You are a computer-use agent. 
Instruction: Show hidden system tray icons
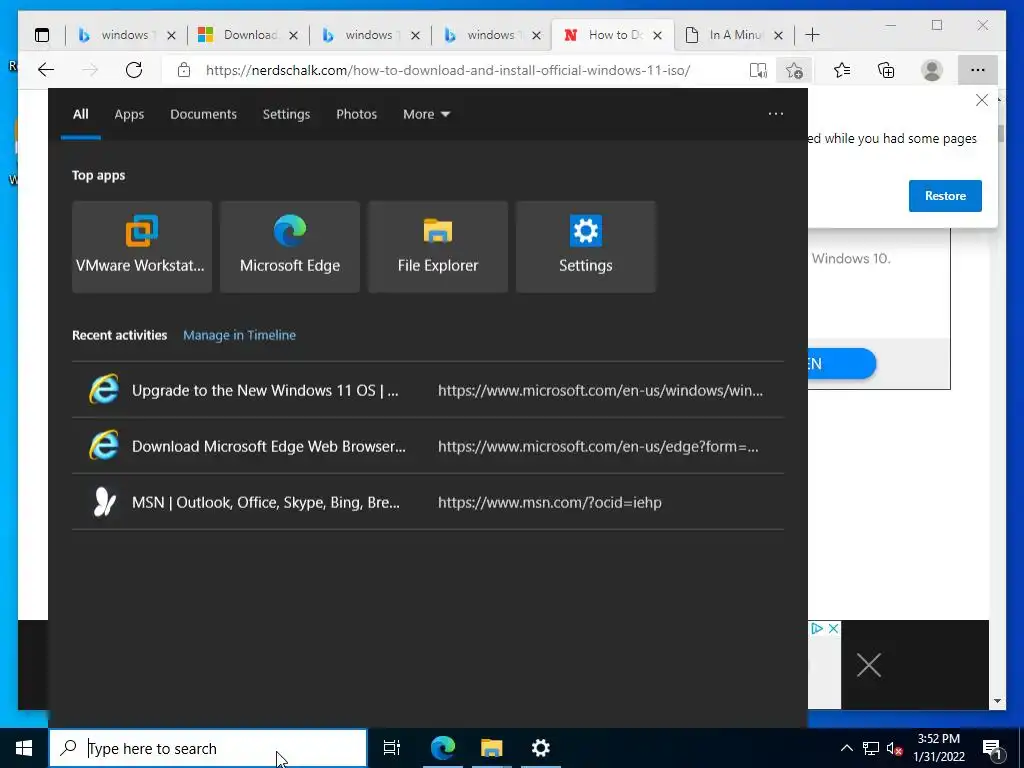coord(846,748)
